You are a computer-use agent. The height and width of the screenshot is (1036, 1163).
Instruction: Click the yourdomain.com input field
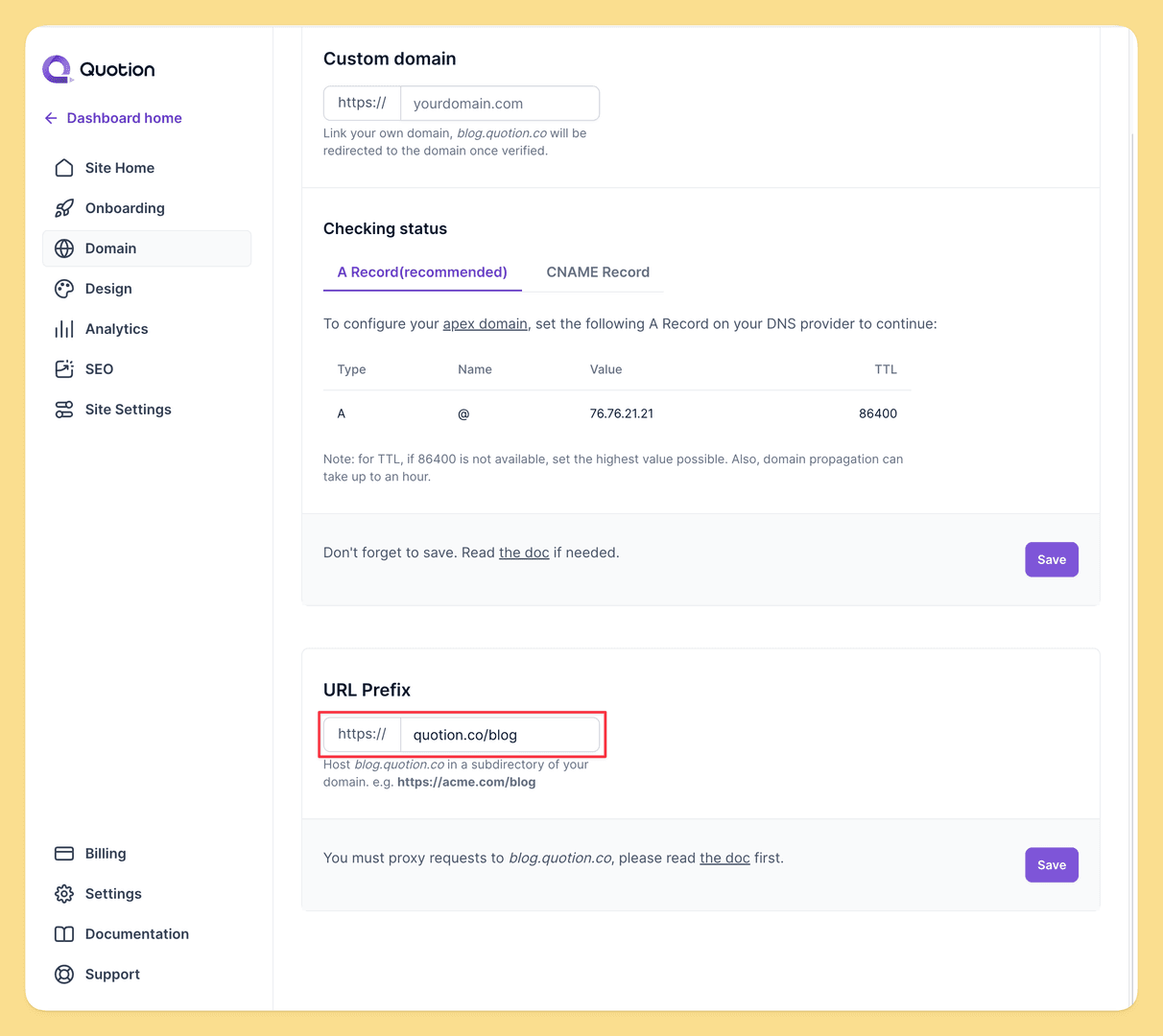point(499,103)
